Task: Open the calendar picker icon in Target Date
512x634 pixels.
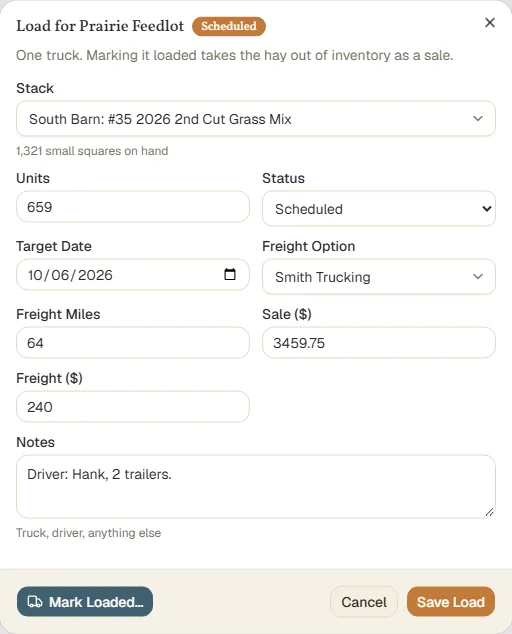Action: (230, 274)
